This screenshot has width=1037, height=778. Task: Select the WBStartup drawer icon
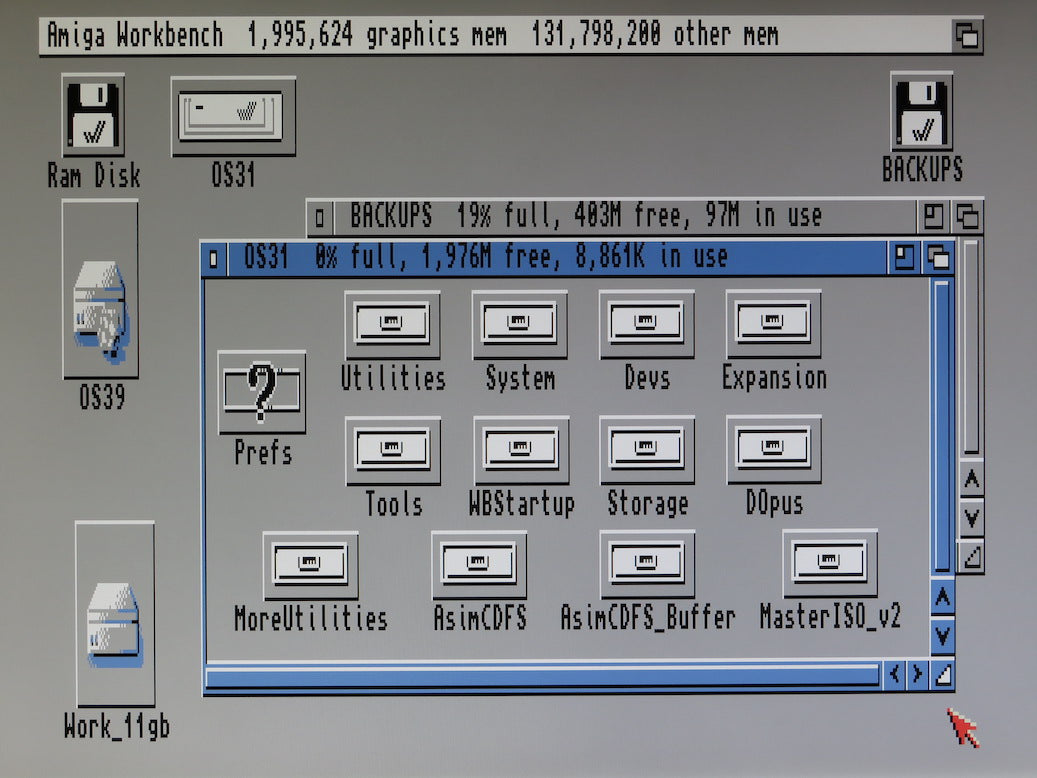point(521,451)
